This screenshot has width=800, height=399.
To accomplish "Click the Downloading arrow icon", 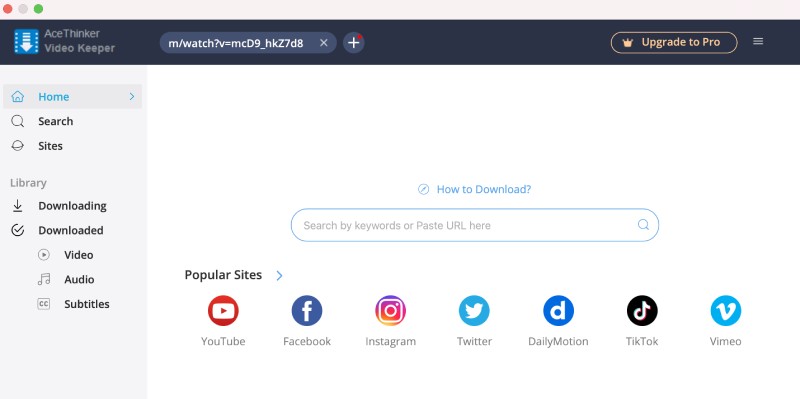I will click(18, 206).
